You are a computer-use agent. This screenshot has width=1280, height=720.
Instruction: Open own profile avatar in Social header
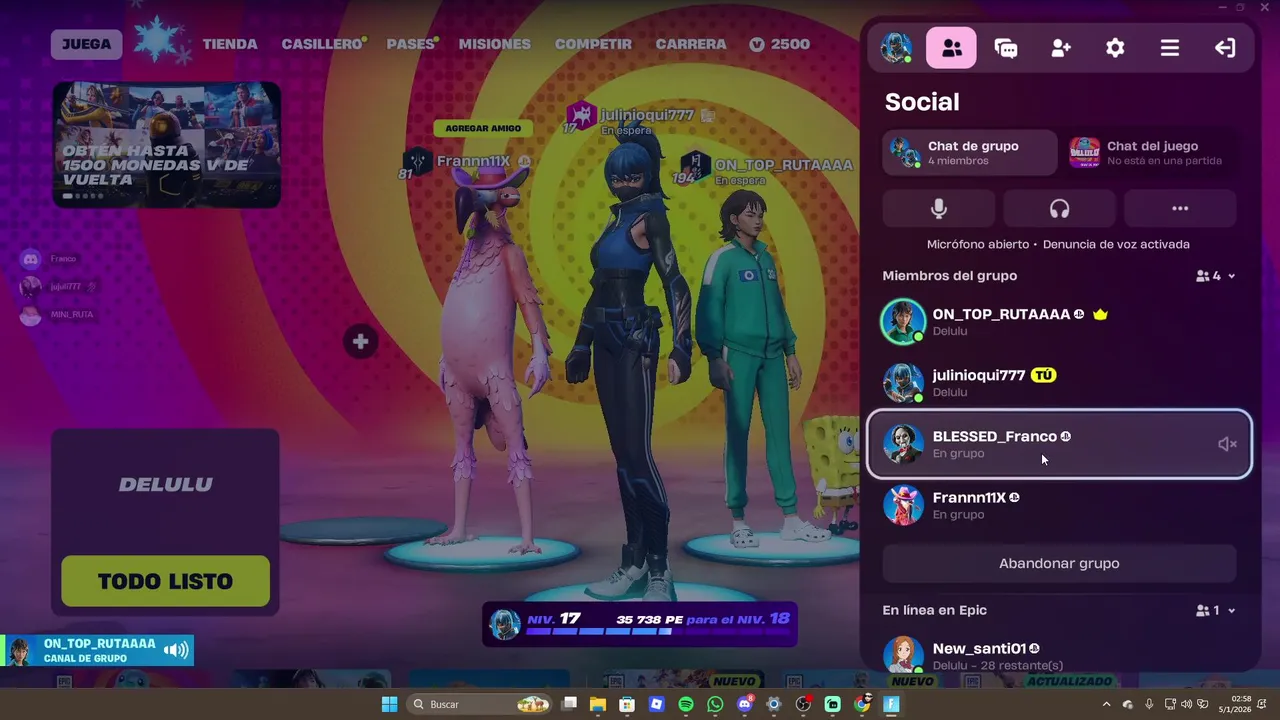click(896, 48)
